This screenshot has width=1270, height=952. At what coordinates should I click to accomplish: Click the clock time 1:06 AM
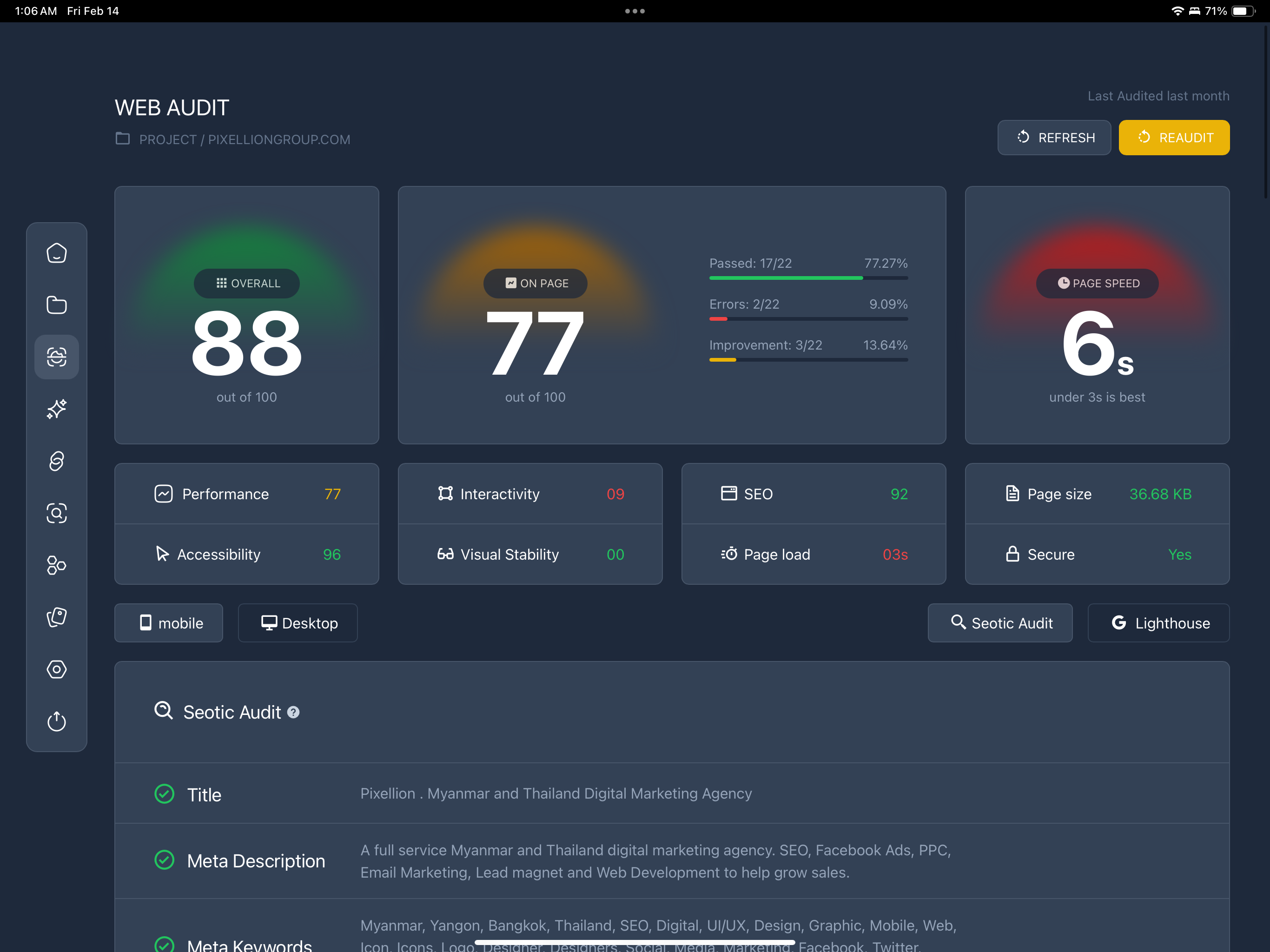click(x=36, y=11)
